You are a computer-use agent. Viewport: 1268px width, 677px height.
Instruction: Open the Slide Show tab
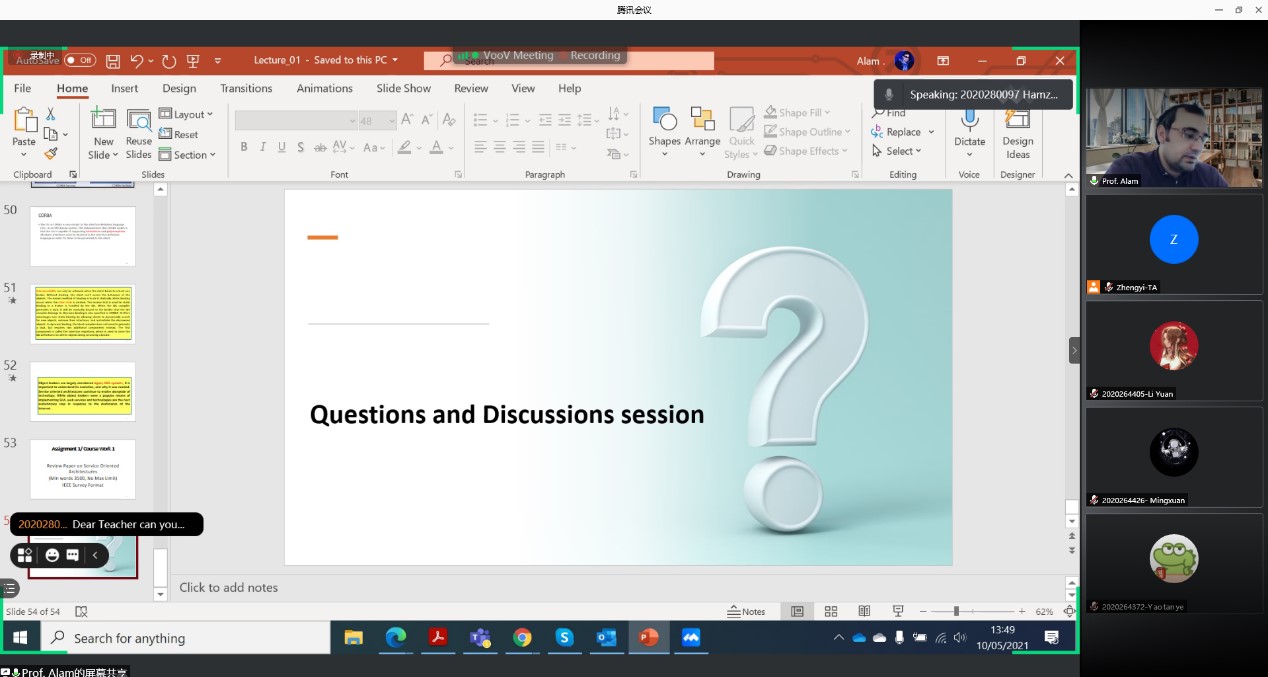403,88
